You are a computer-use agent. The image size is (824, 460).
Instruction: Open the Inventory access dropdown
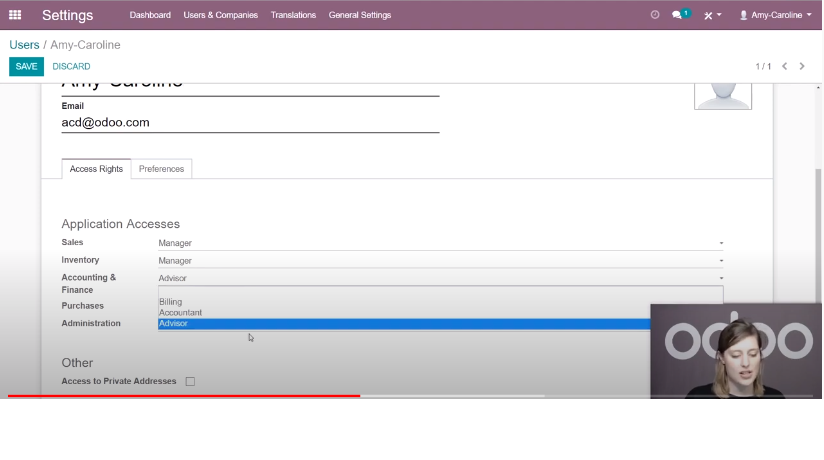point(441,261)
